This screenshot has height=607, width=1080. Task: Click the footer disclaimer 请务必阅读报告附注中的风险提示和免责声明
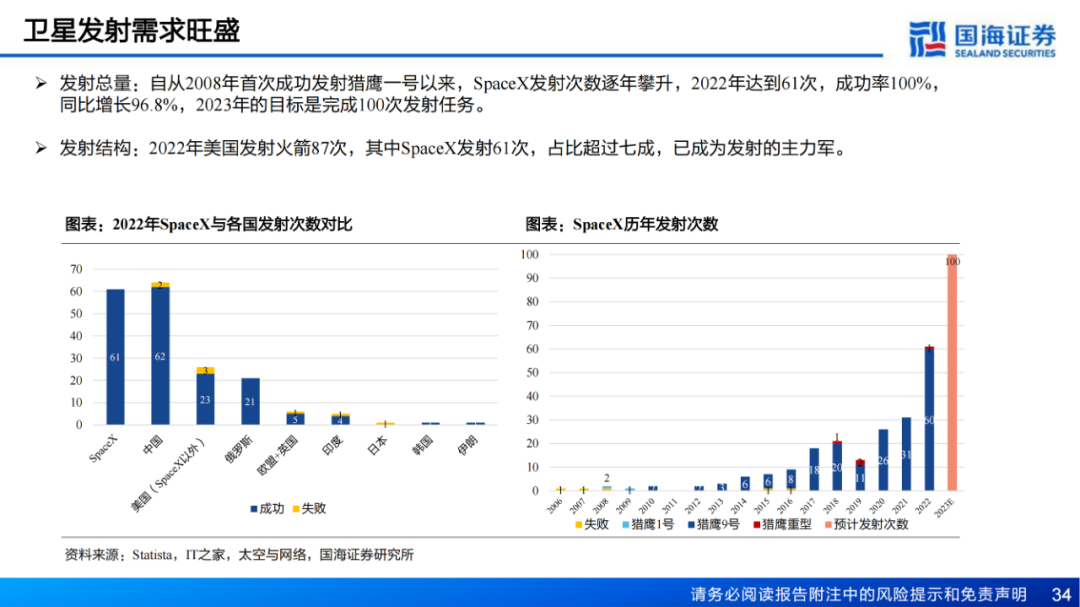pos(858,594)
